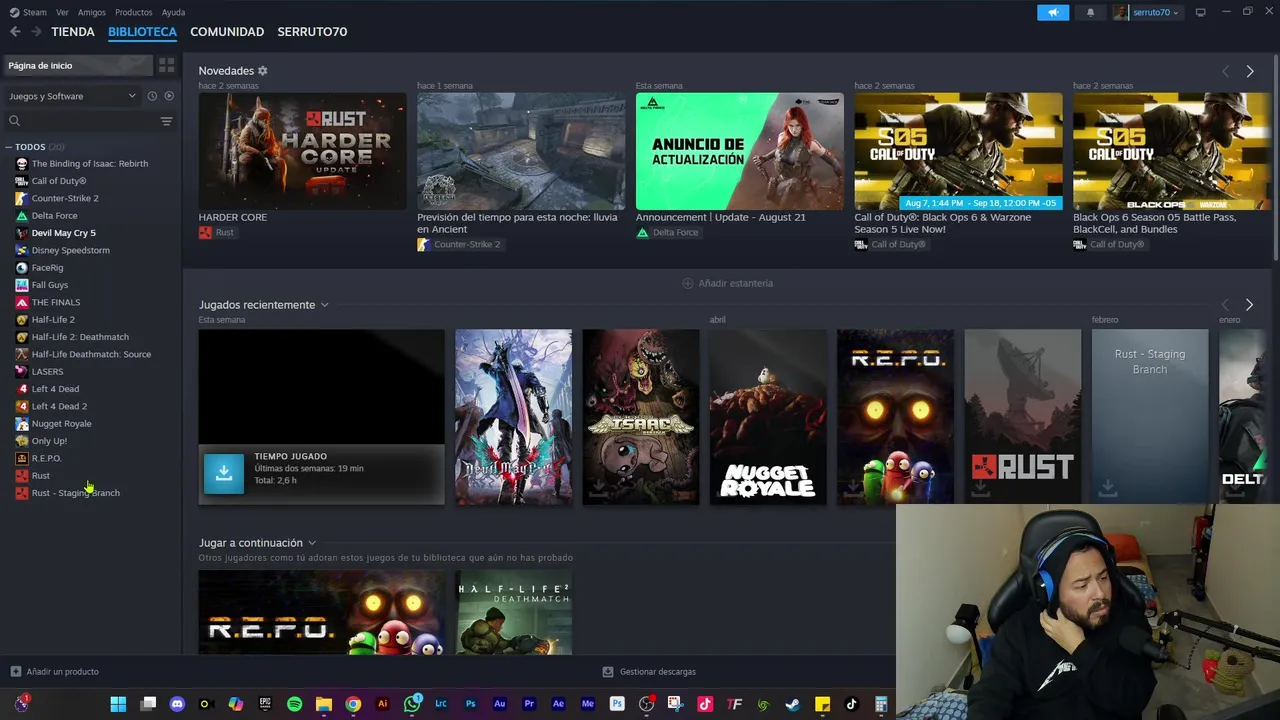Viewport: 1280px width, 720px height.
Task: Open Adobe After Effects from taskbar
Action: [558, 704]
